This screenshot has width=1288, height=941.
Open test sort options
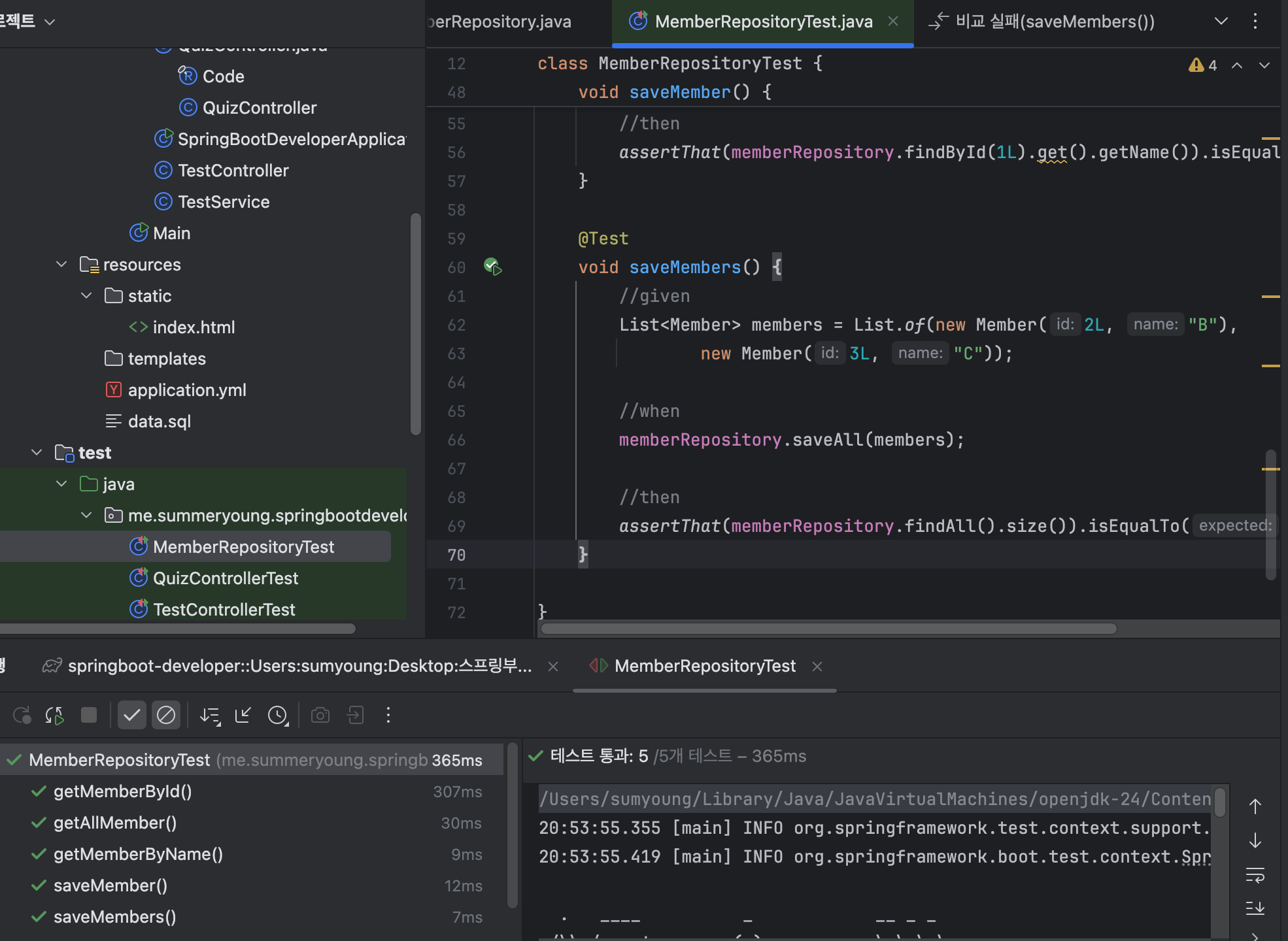(x=210, y=716)
